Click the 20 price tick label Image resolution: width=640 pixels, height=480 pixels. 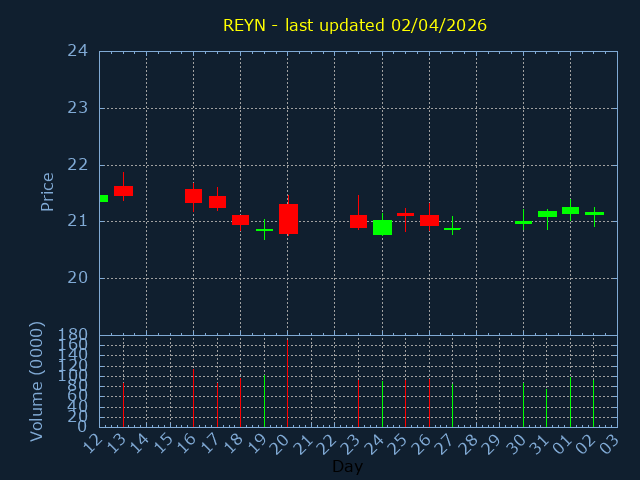78,278
